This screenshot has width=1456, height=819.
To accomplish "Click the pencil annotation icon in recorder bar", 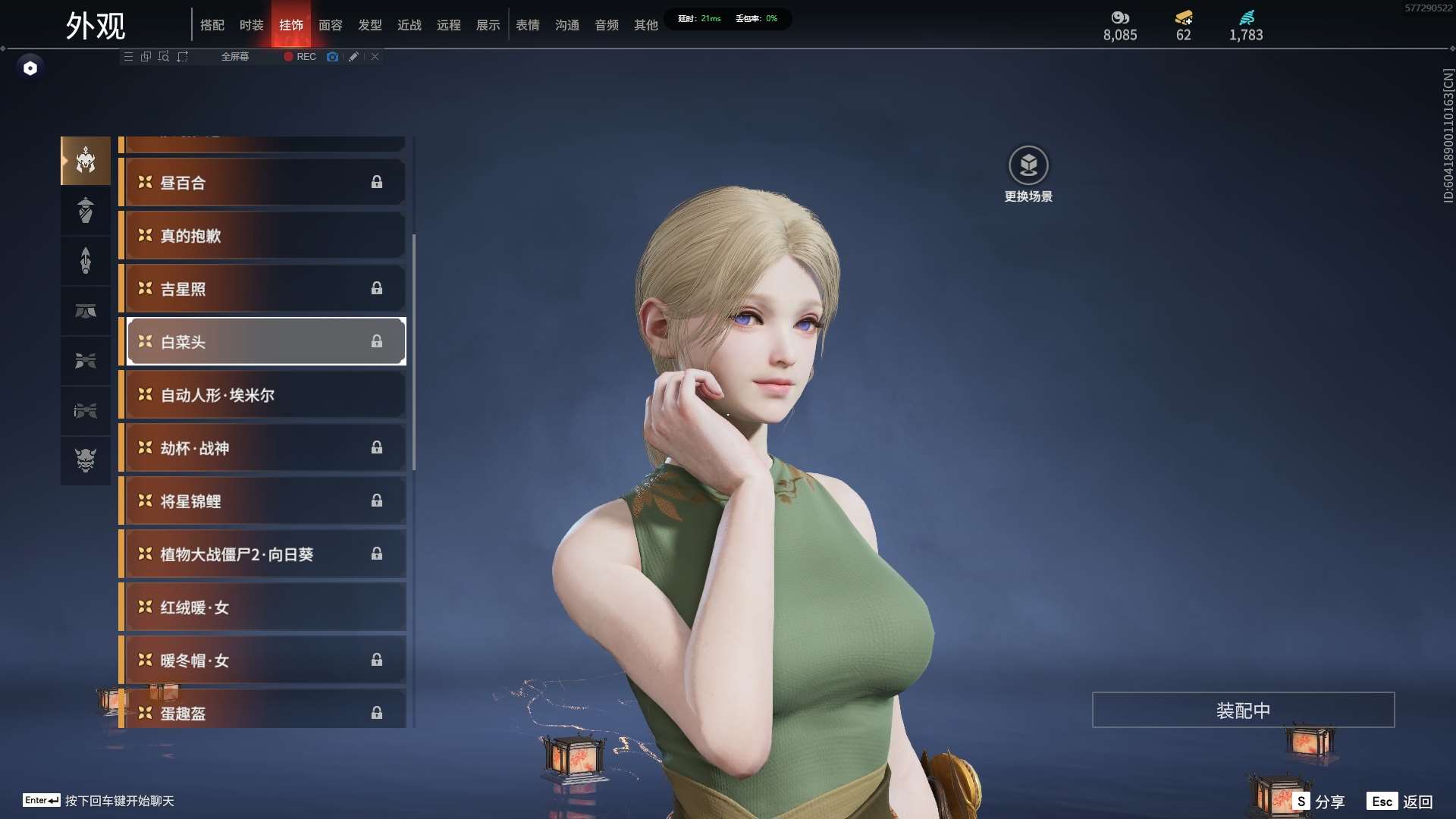I will click(353, 56).
